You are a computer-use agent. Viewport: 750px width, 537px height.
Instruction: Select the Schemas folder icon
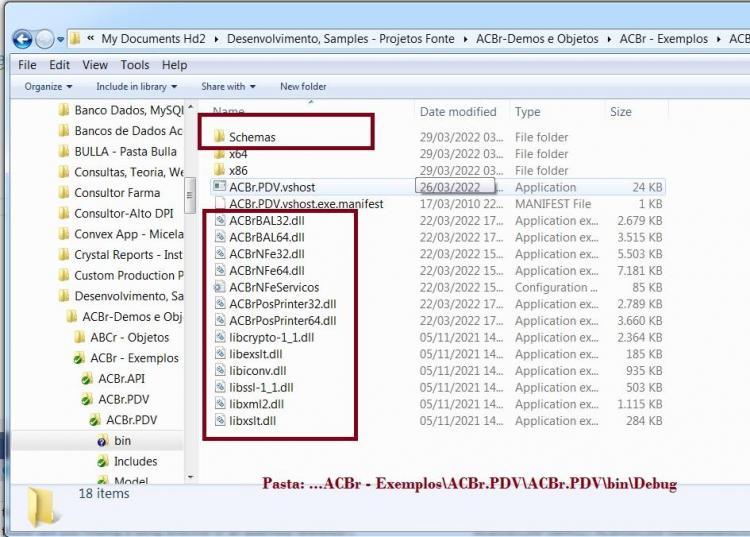click(219, 137)
